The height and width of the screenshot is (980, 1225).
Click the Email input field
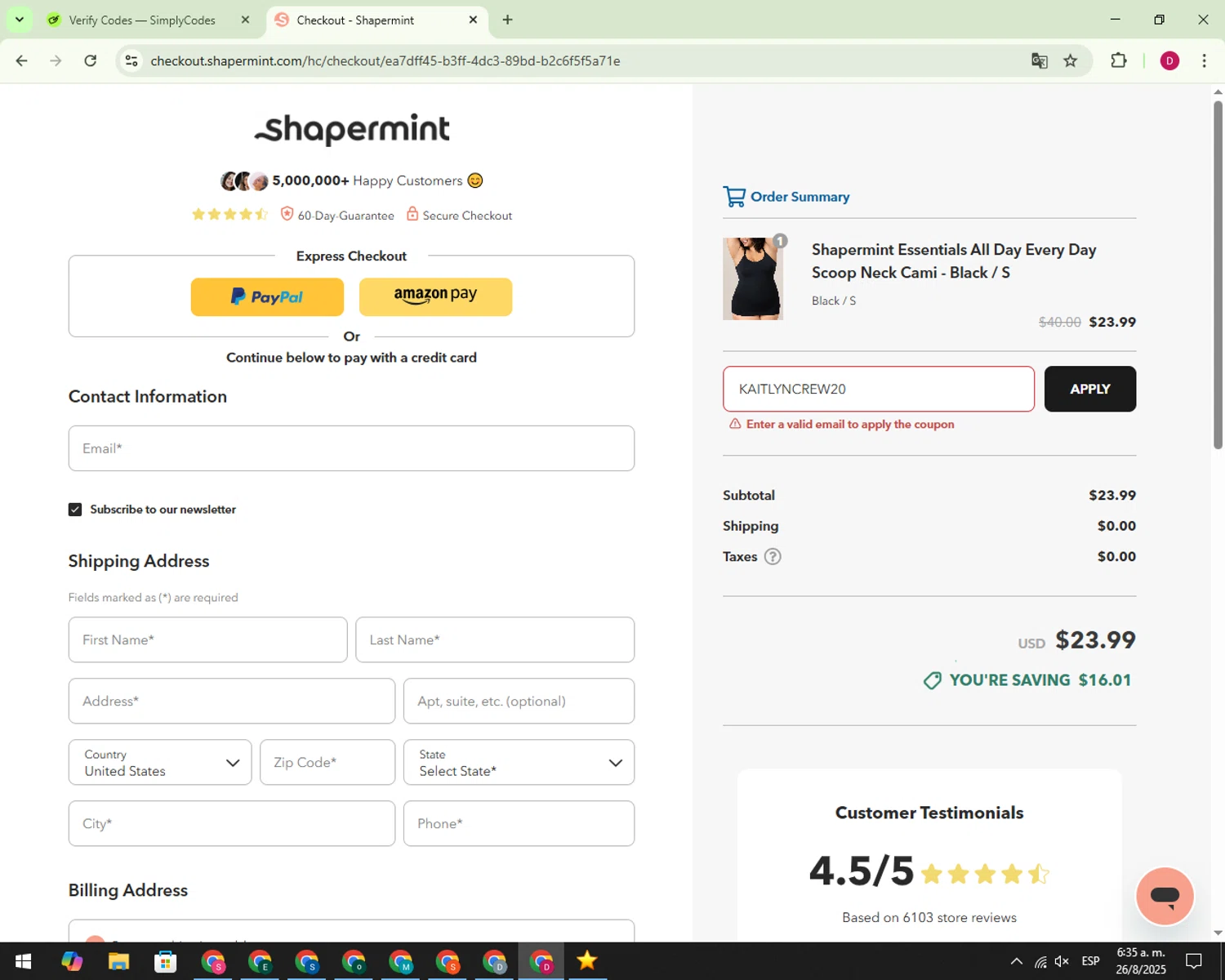click(351, 448)
